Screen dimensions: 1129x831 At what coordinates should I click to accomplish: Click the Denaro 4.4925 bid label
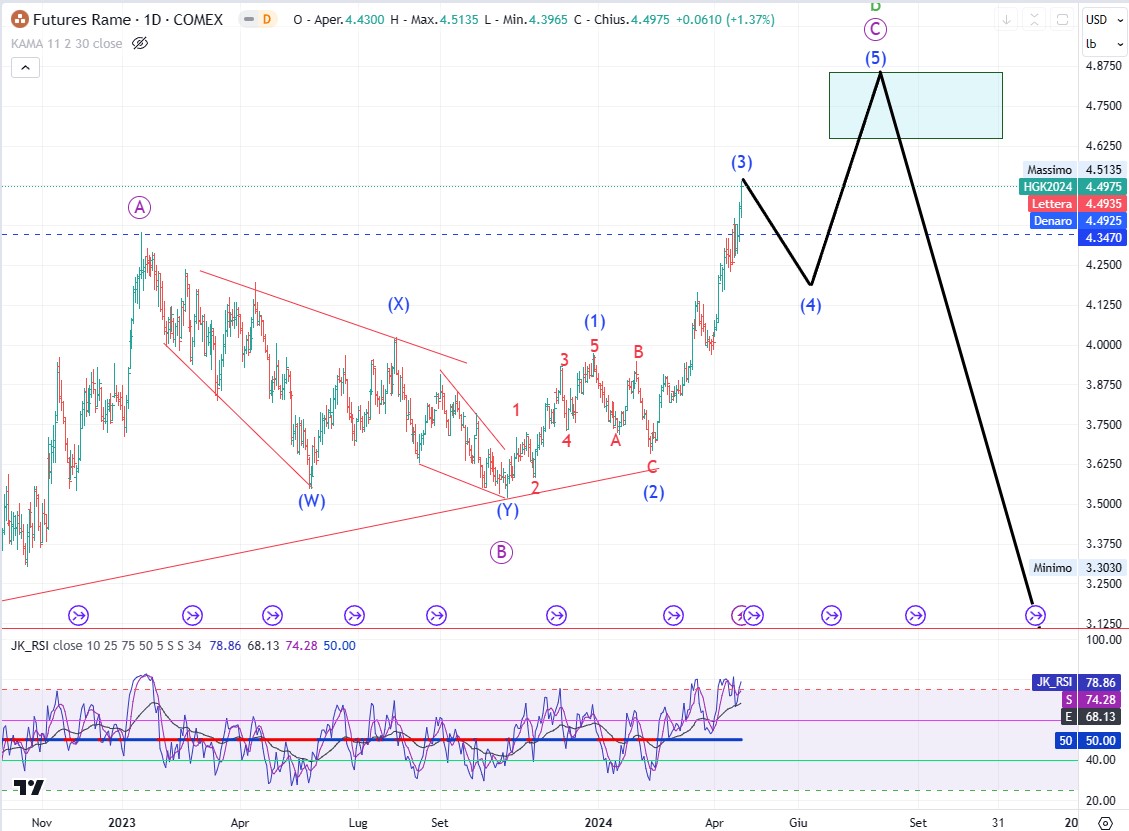pos(1076,221)
